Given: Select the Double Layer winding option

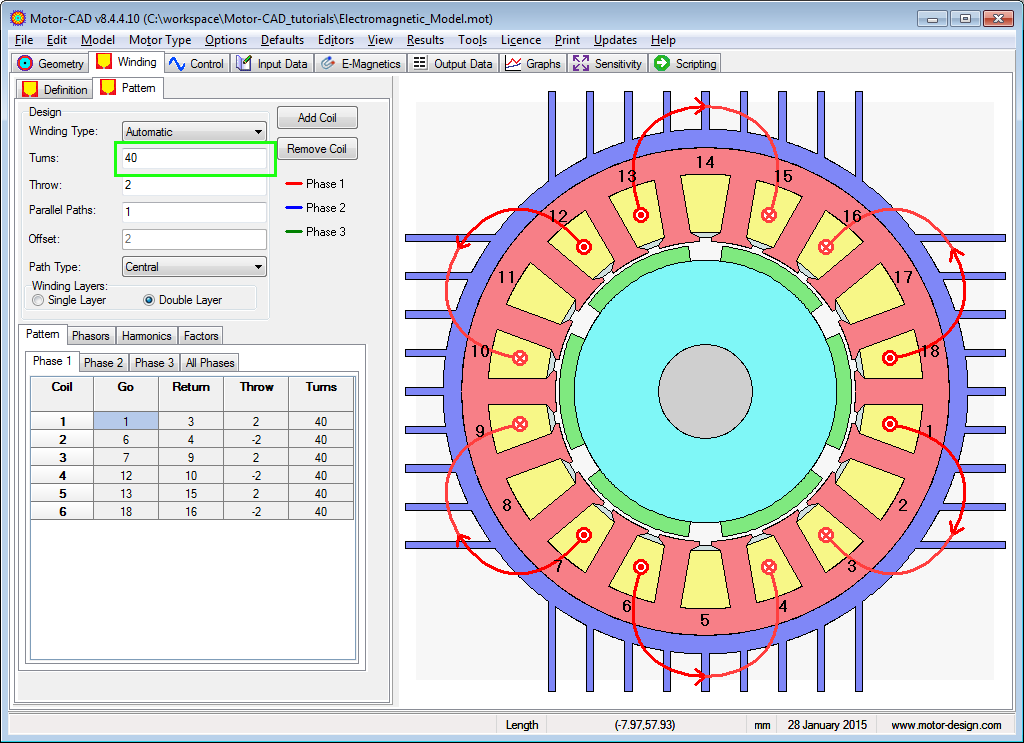Looking at the screenshot, I should pyautogui.click(x=150, y=300).
